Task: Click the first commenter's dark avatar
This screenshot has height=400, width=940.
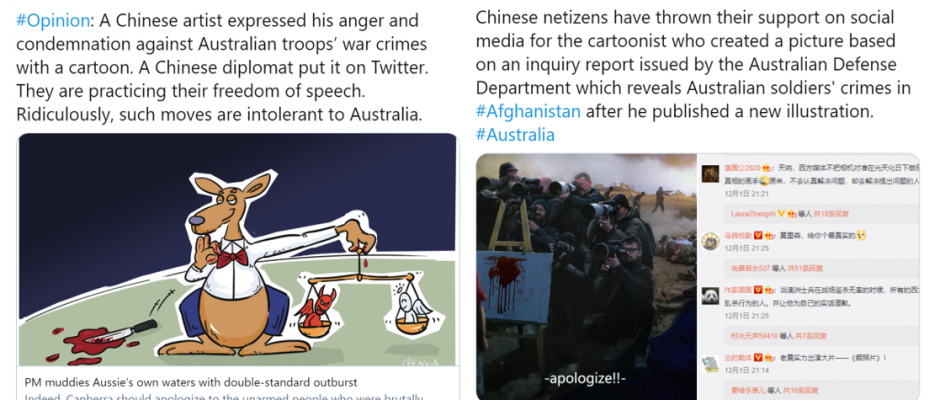Action: [x=710, y=174]
